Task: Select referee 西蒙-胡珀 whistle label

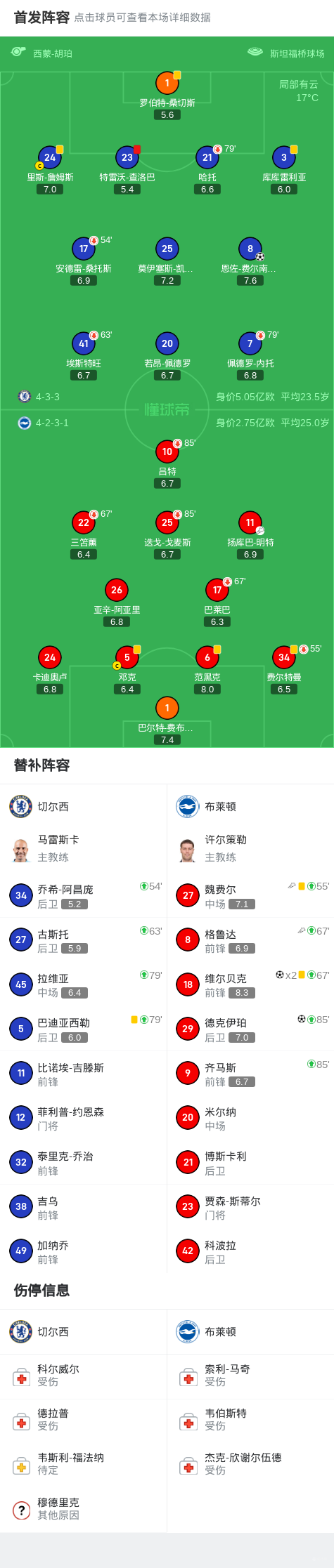Action: 41,53
